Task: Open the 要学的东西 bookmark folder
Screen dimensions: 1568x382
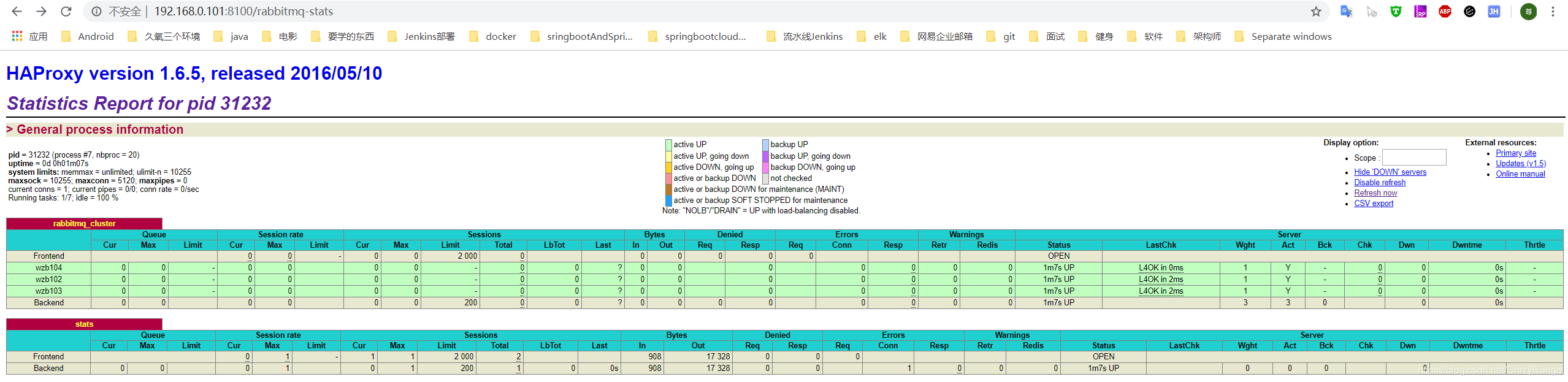Action: 342,36
